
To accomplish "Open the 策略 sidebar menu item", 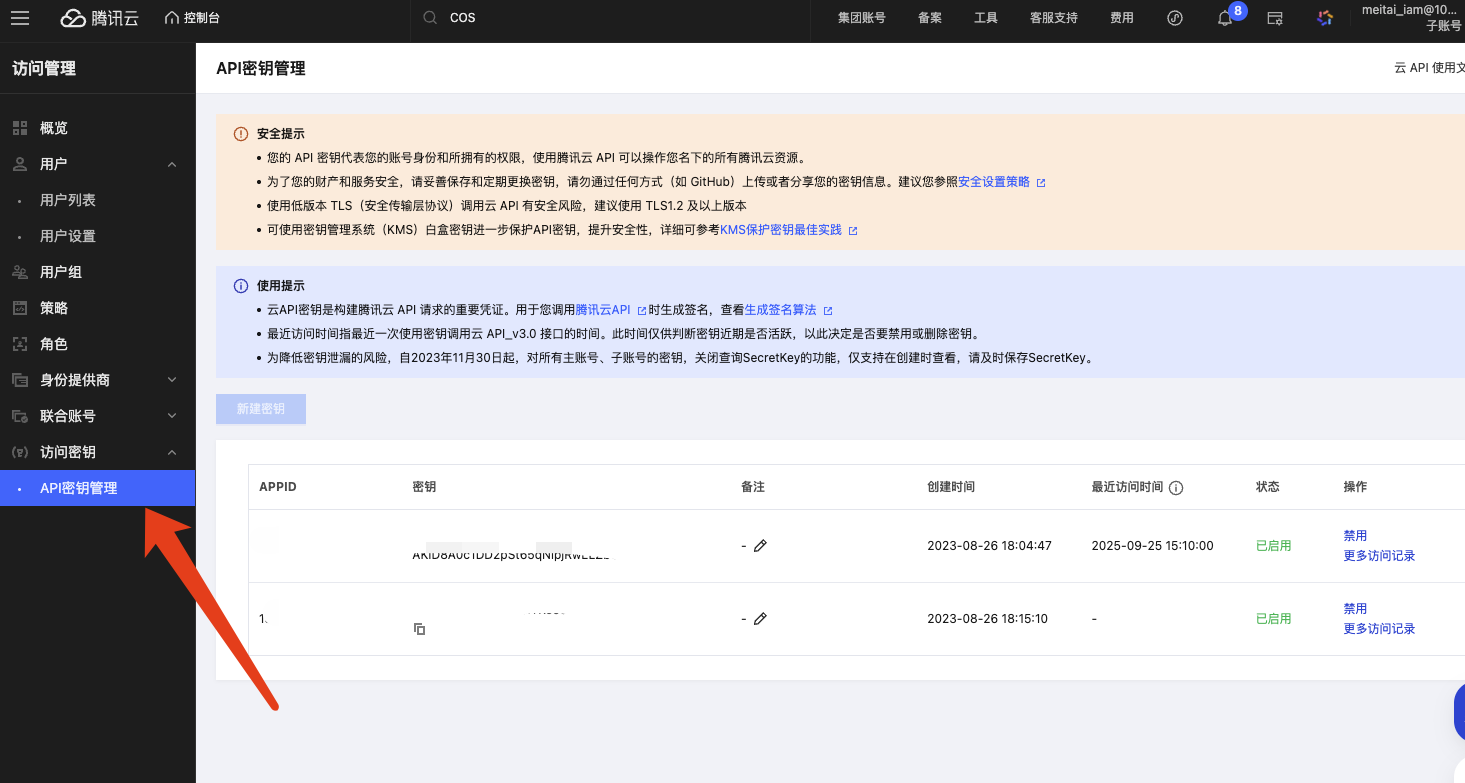I will pyautogui.click(x=54, y=308).
